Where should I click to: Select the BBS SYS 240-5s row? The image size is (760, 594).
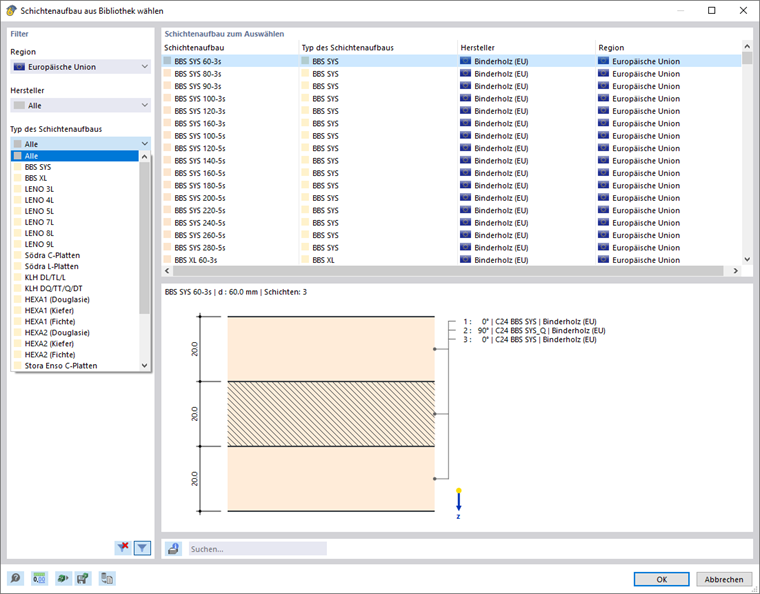[x=451, y=223]
